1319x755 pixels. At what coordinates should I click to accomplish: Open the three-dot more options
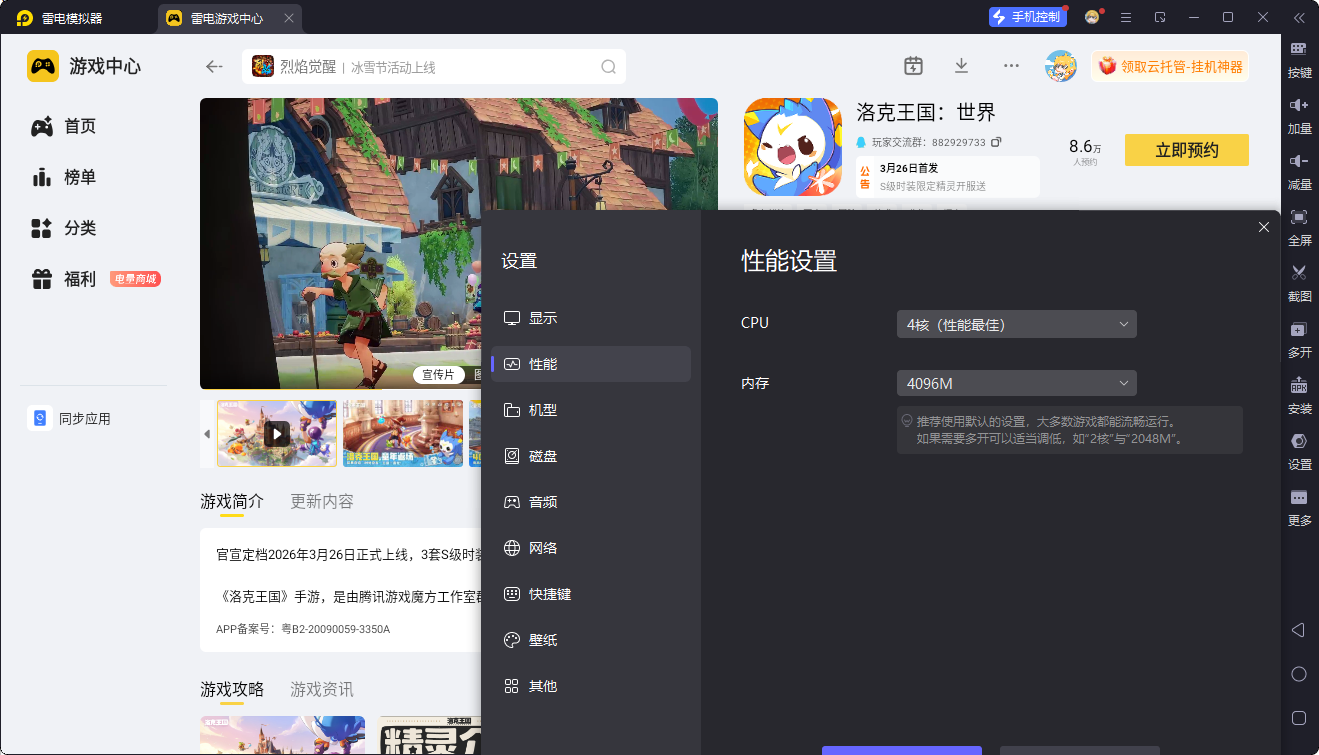coord(1011,66)
